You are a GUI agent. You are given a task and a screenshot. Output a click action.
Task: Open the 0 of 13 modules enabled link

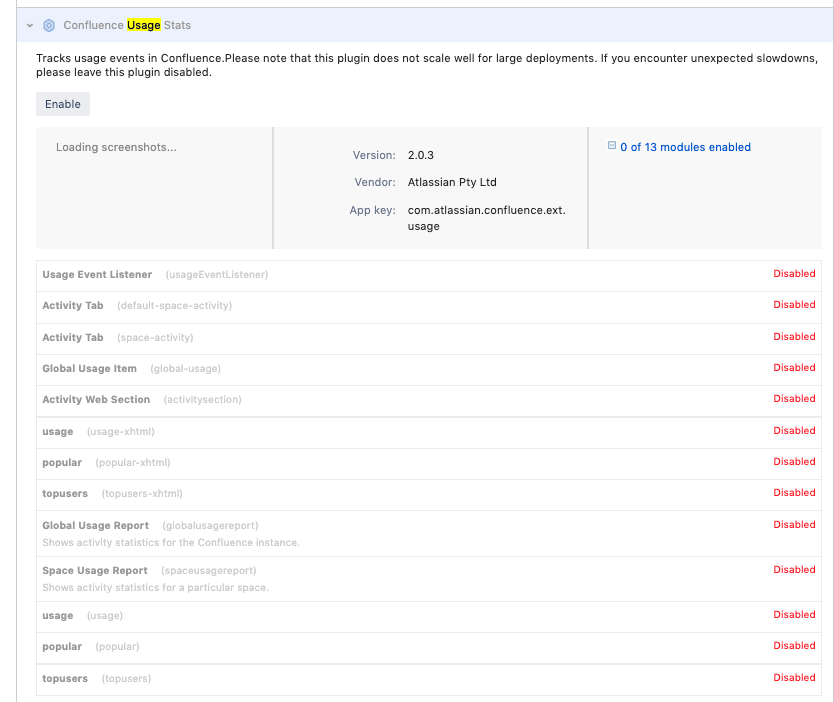tap(685, 147)
